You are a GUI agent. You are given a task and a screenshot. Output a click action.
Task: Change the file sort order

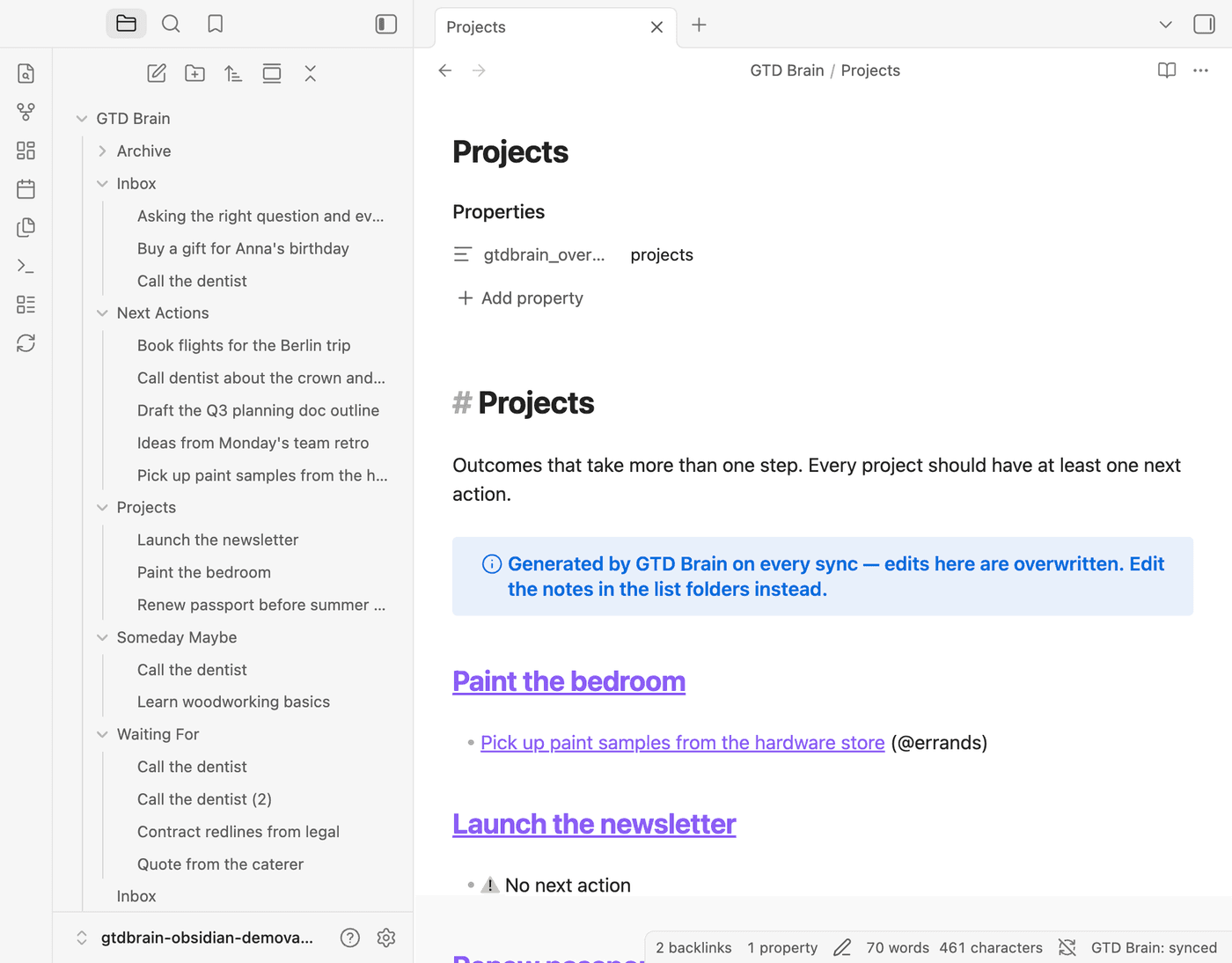(233, 73)
